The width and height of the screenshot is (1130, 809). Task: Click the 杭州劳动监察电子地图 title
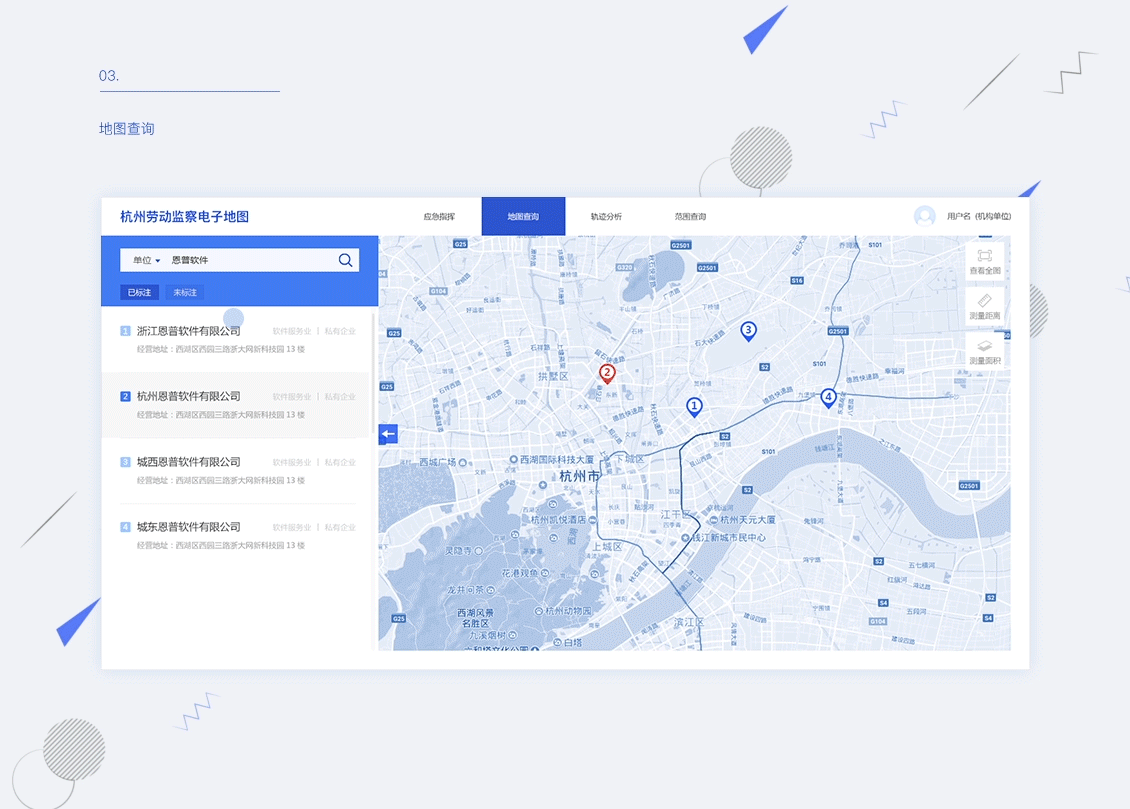pyautogui.click(x=184, y=216)
